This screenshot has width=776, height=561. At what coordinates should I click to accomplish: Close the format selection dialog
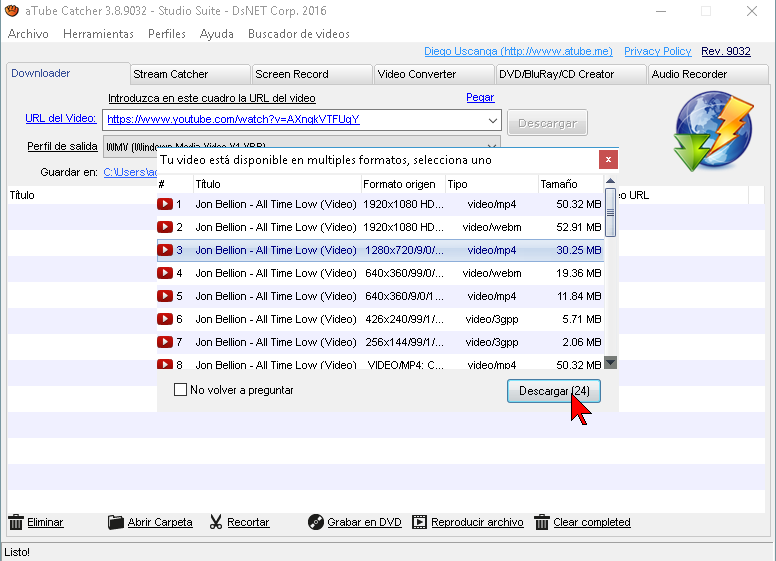pos(608,159)
